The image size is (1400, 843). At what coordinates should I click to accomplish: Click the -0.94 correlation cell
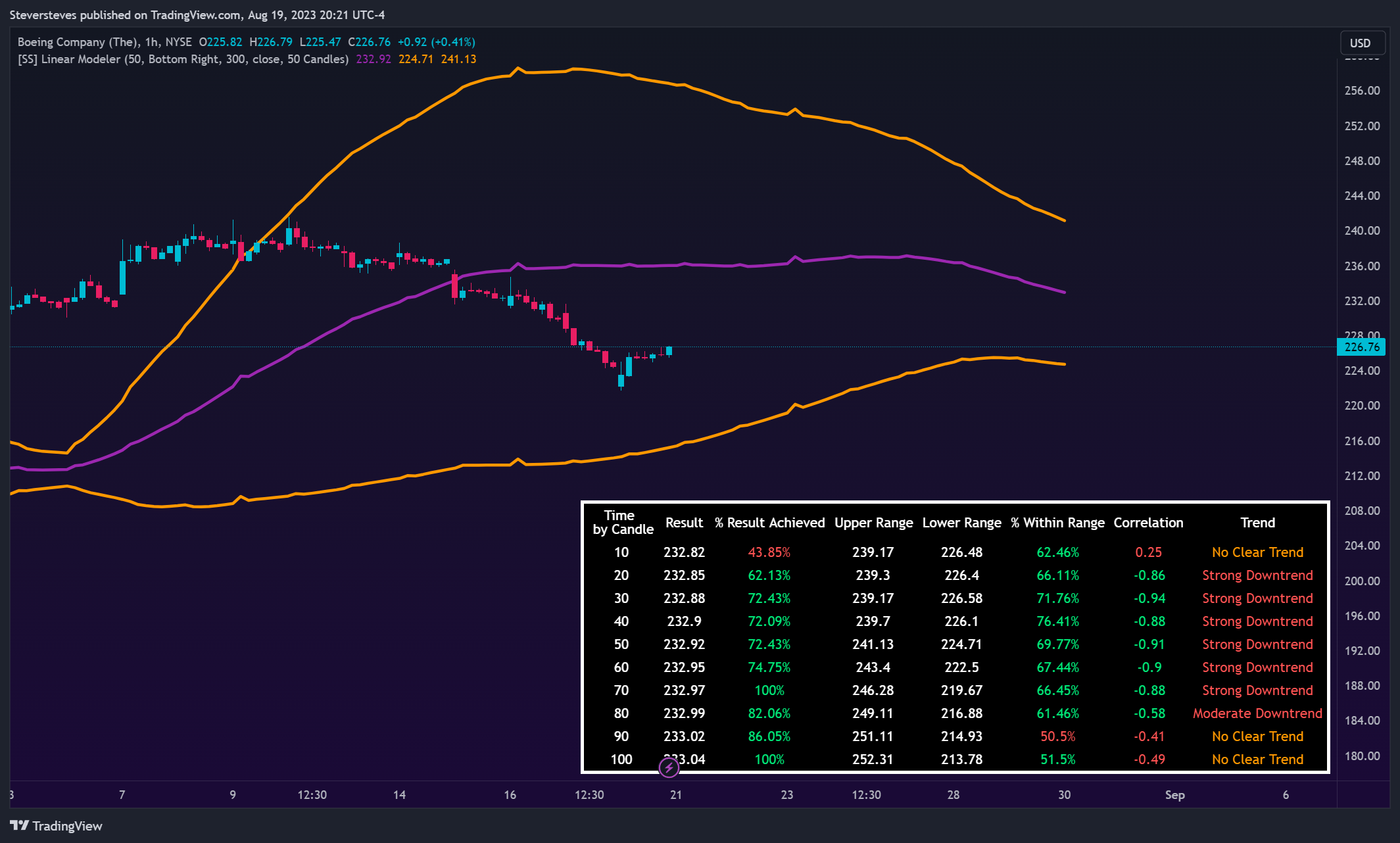[x=1149, y=598]
